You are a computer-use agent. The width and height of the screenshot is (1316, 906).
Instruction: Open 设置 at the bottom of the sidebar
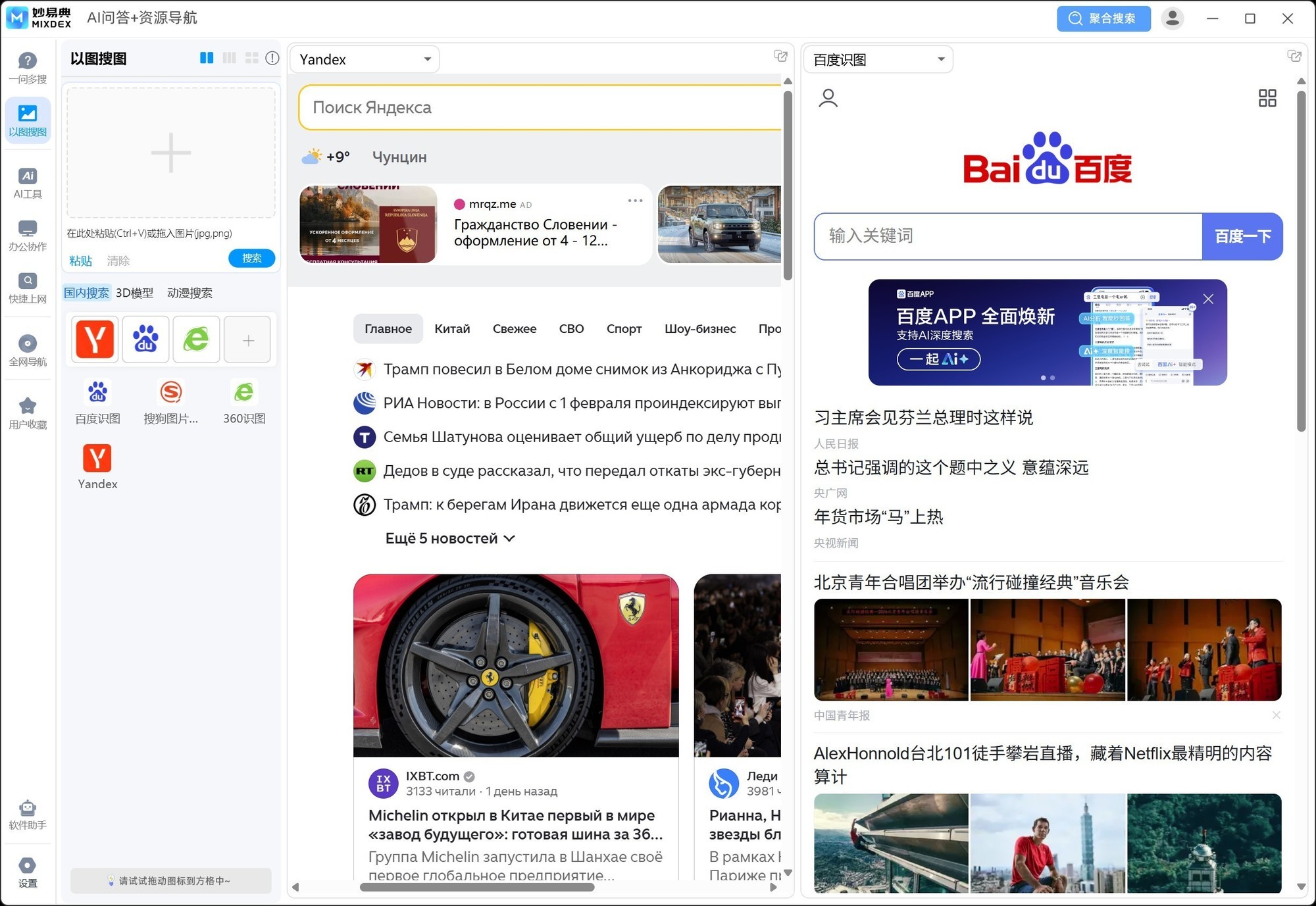coord(27,872)
